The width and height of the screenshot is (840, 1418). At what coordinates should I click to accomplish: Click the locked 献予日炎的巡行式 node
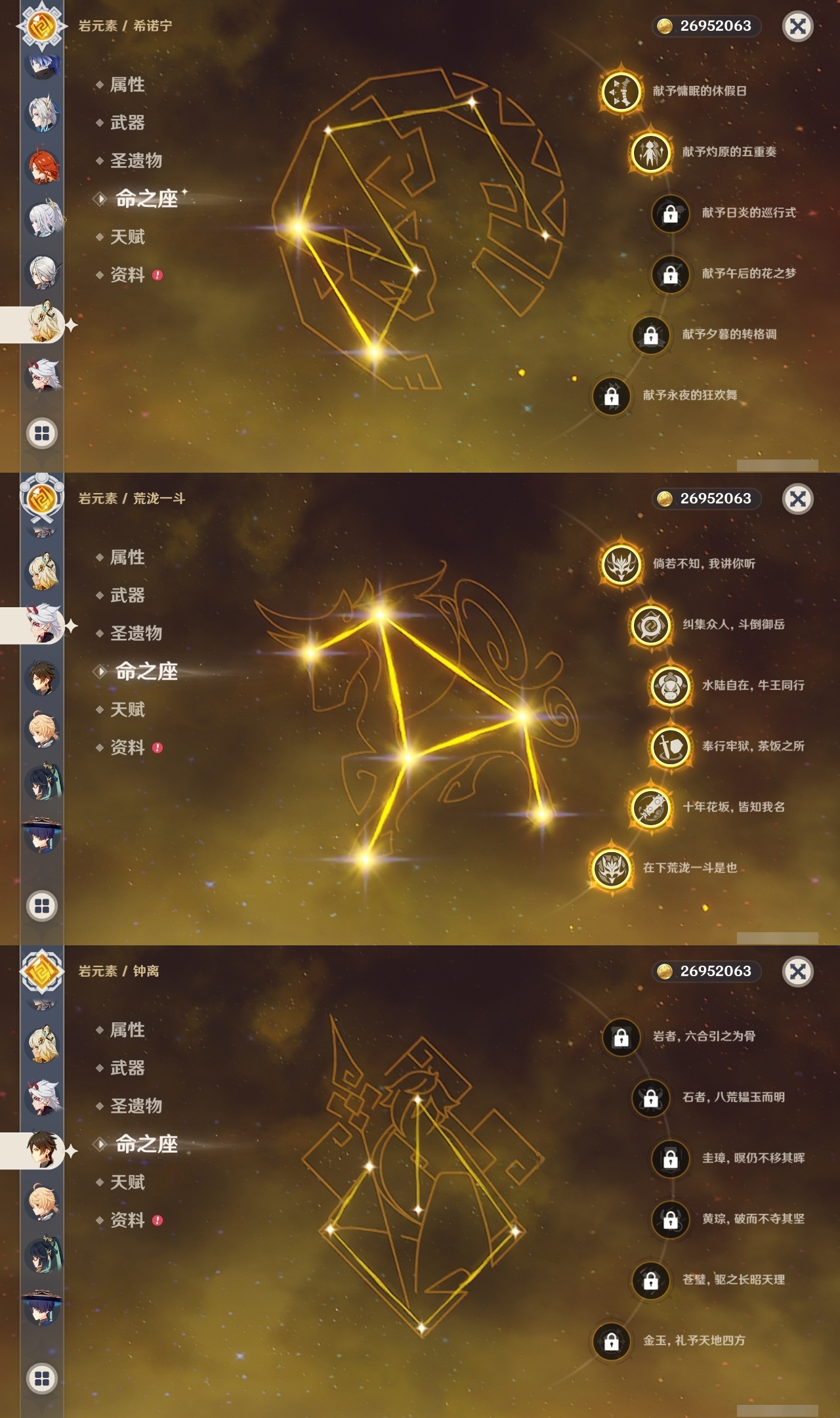tap(670, 213)
